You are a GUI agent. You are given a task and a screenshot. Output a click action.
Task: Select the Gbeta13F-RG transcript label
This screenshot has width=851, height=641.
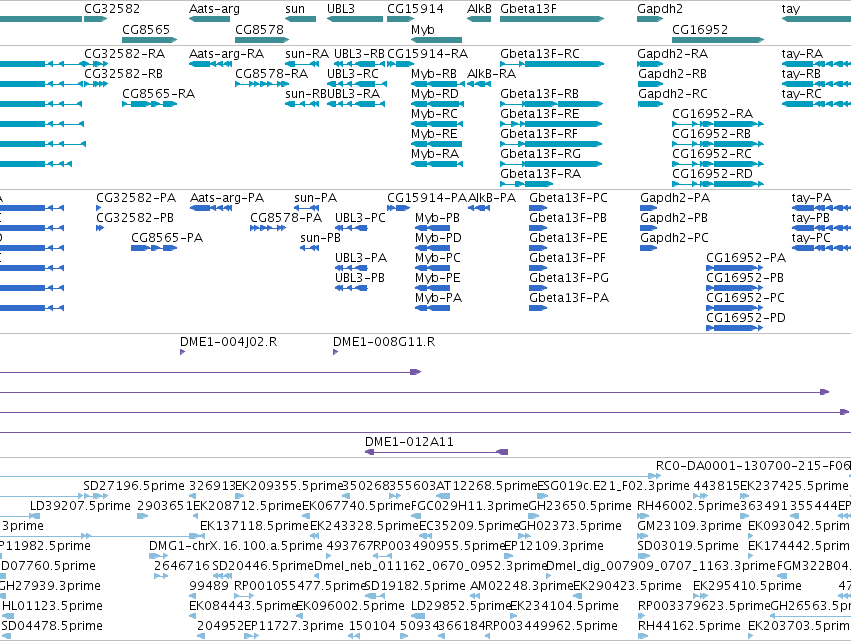pyautogui.click(x=541, y=154)
